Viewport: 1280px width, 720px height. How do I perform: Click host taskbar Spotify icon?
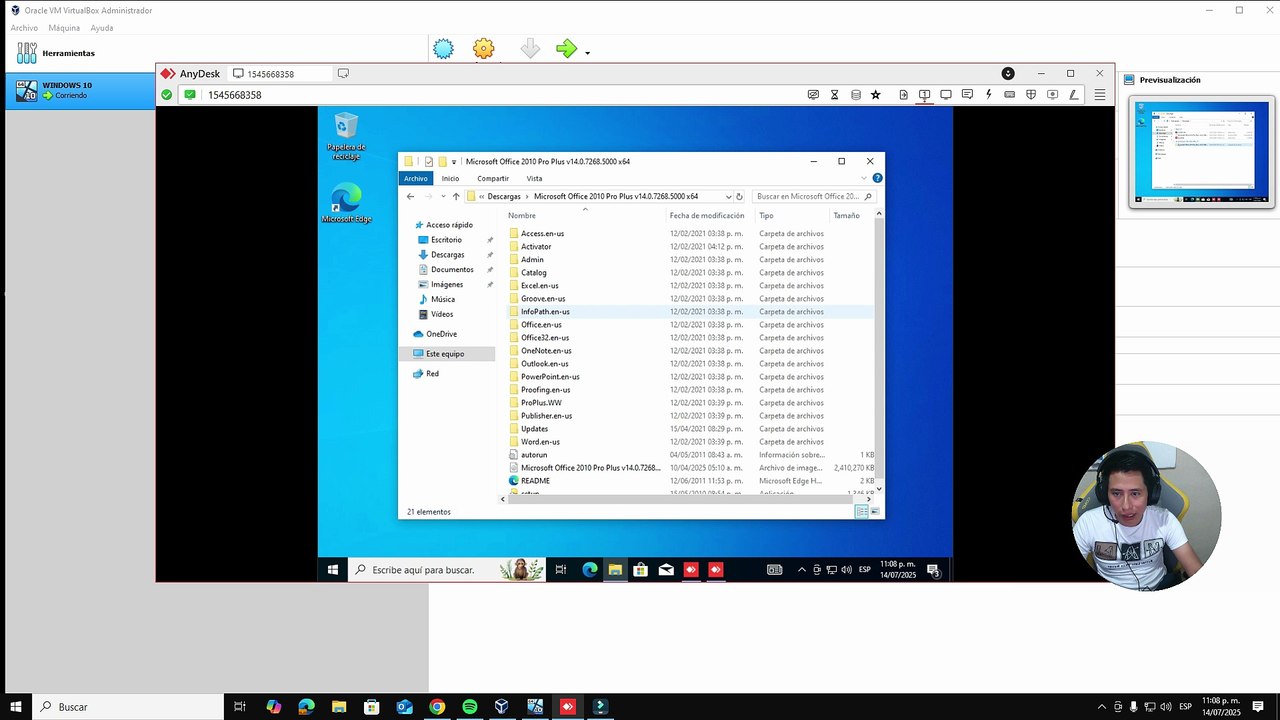point(470,707)
